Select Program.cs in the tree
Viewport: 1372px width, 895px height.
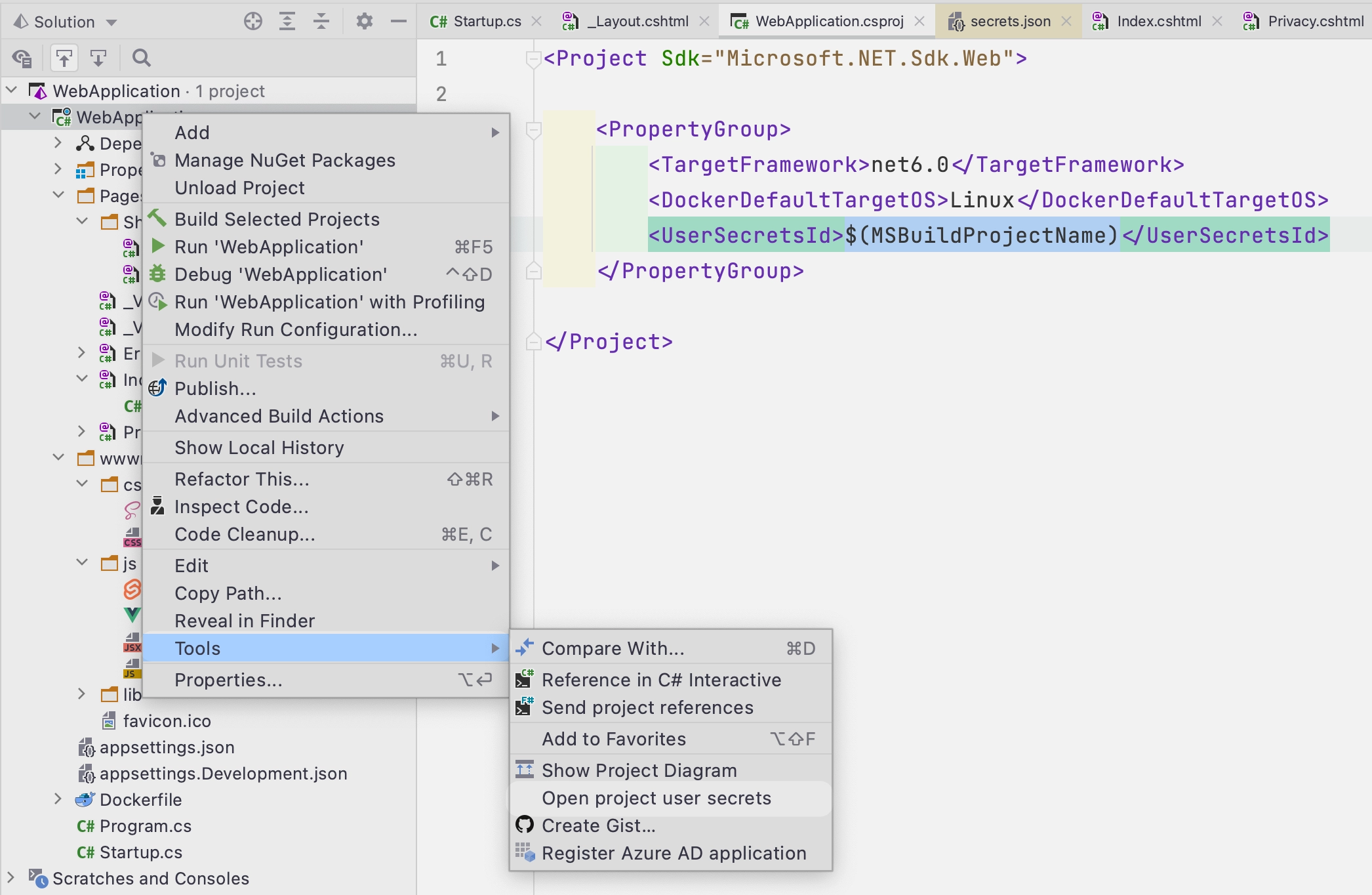click(x=146, y=825)
